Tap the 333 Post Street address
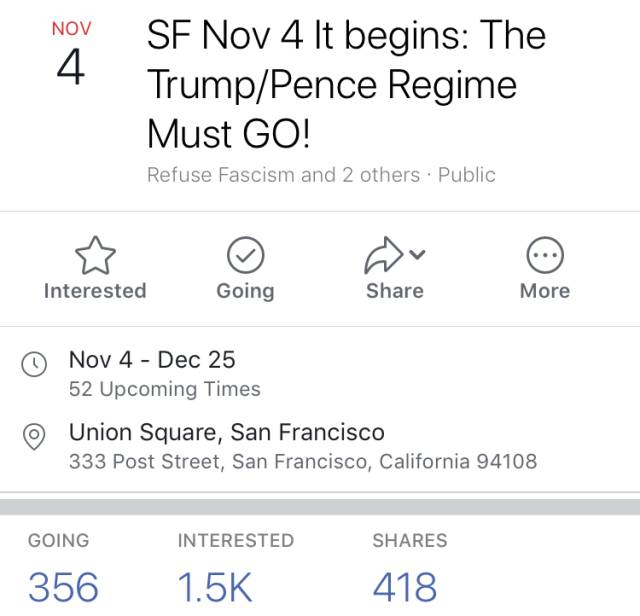Screen dimensions: 640x616 tap(302, 462)
